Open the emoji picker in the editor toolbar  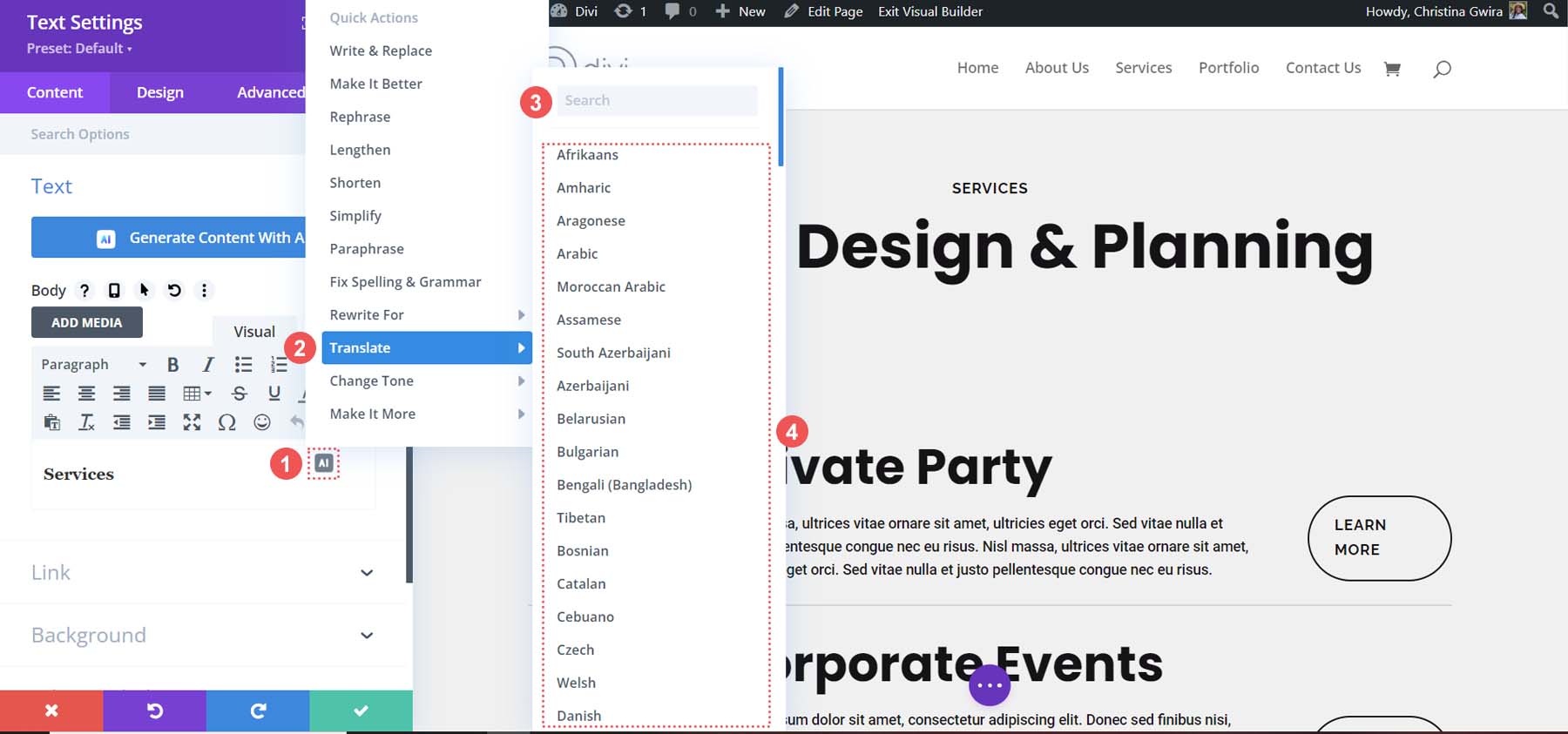[x=262, y=422]
